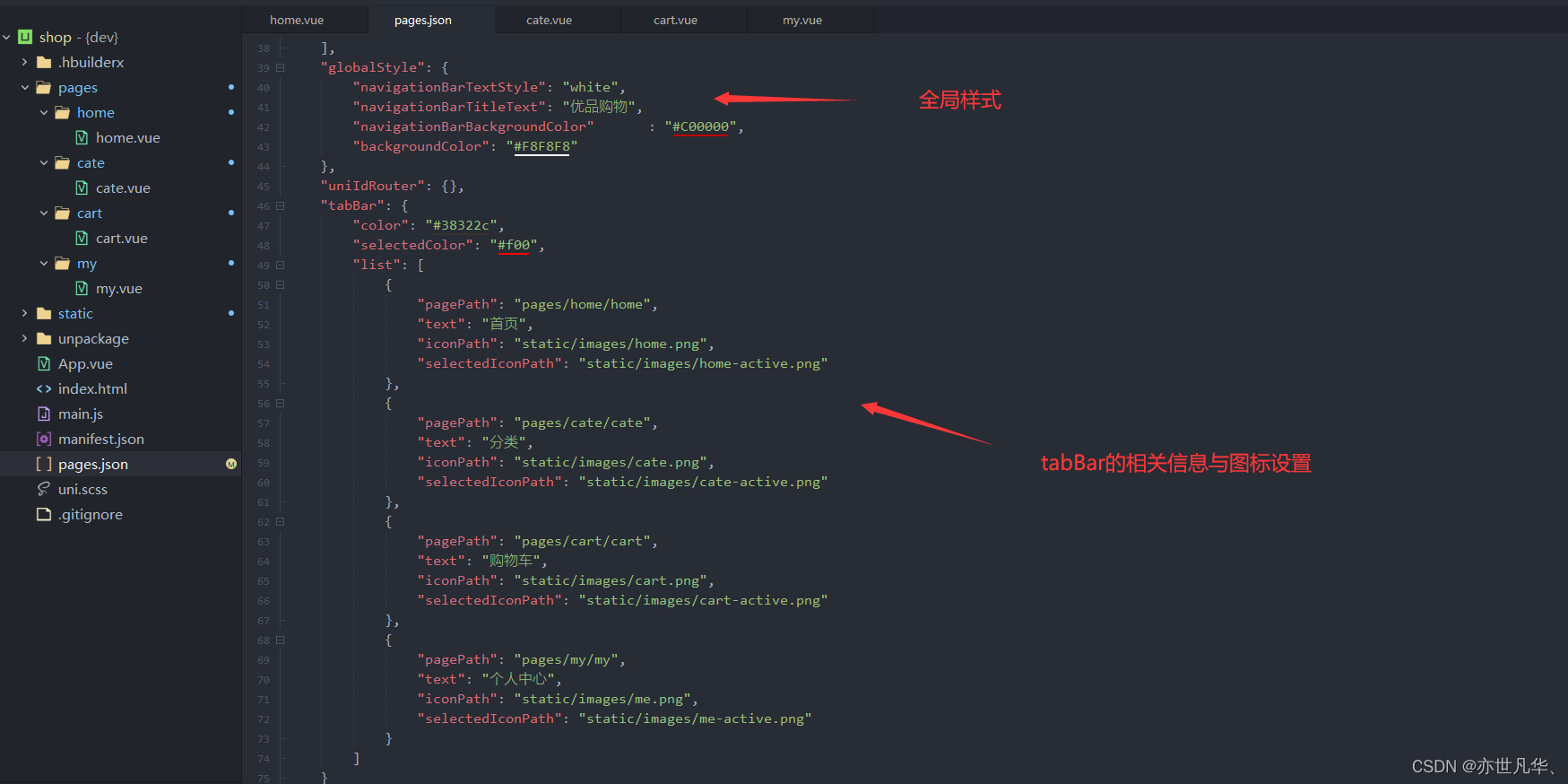Open manifest.json from the project tree
Screen dimensions: 1568x784
coord(101,439)
